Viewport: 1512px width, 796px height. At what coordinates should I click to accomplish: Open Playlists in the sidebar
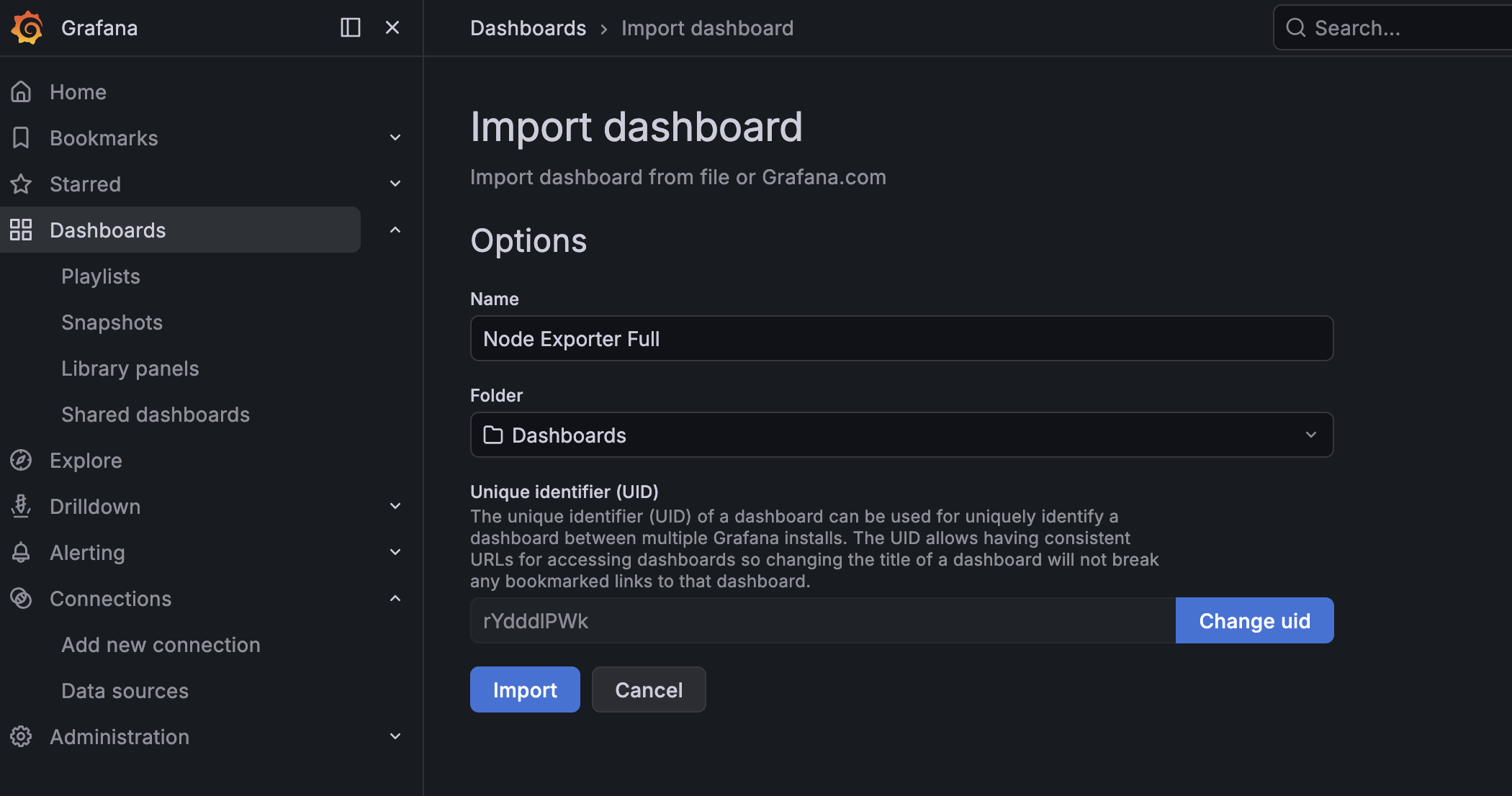(x=101, y=276)
